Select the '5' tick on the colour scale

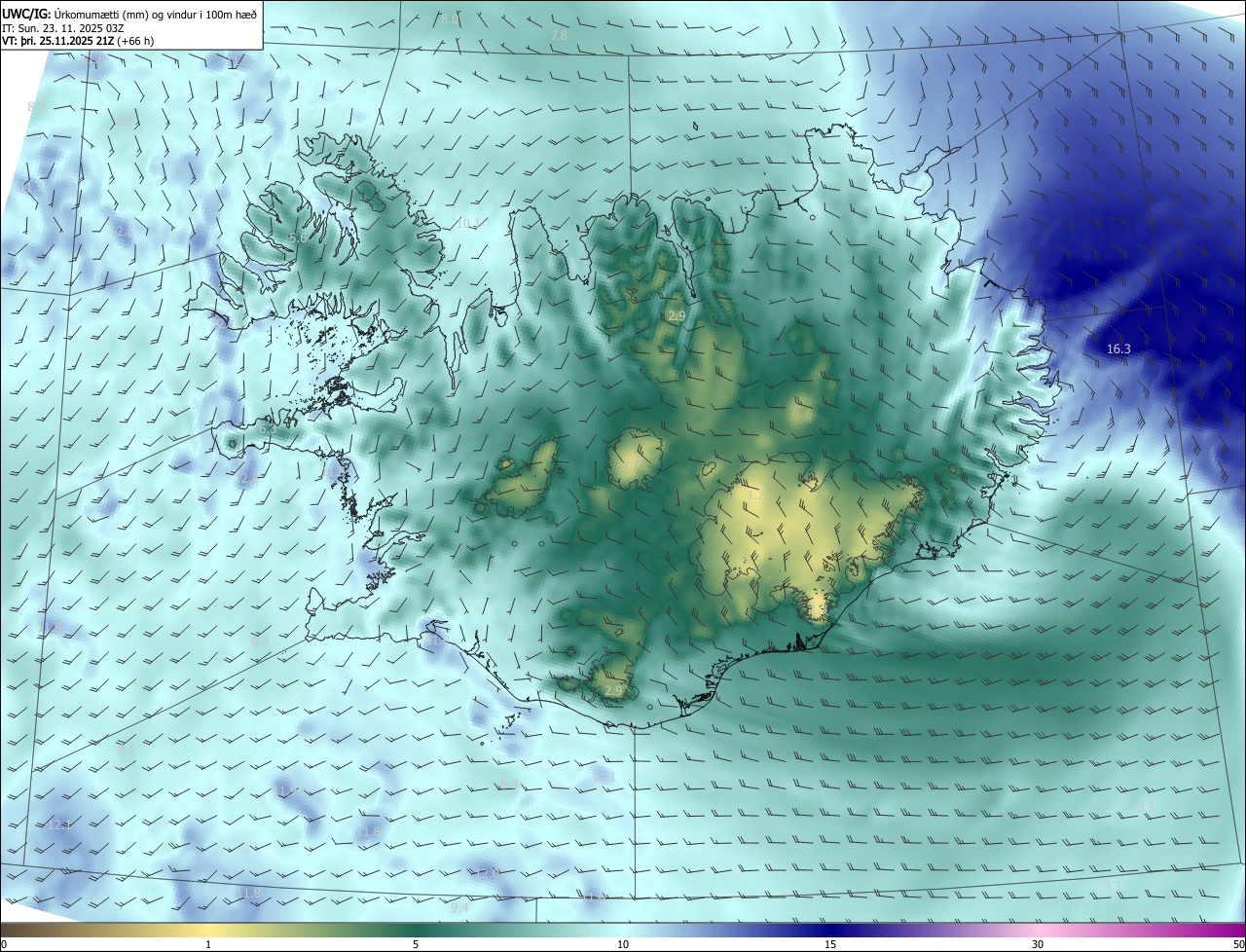click(416, 944)
